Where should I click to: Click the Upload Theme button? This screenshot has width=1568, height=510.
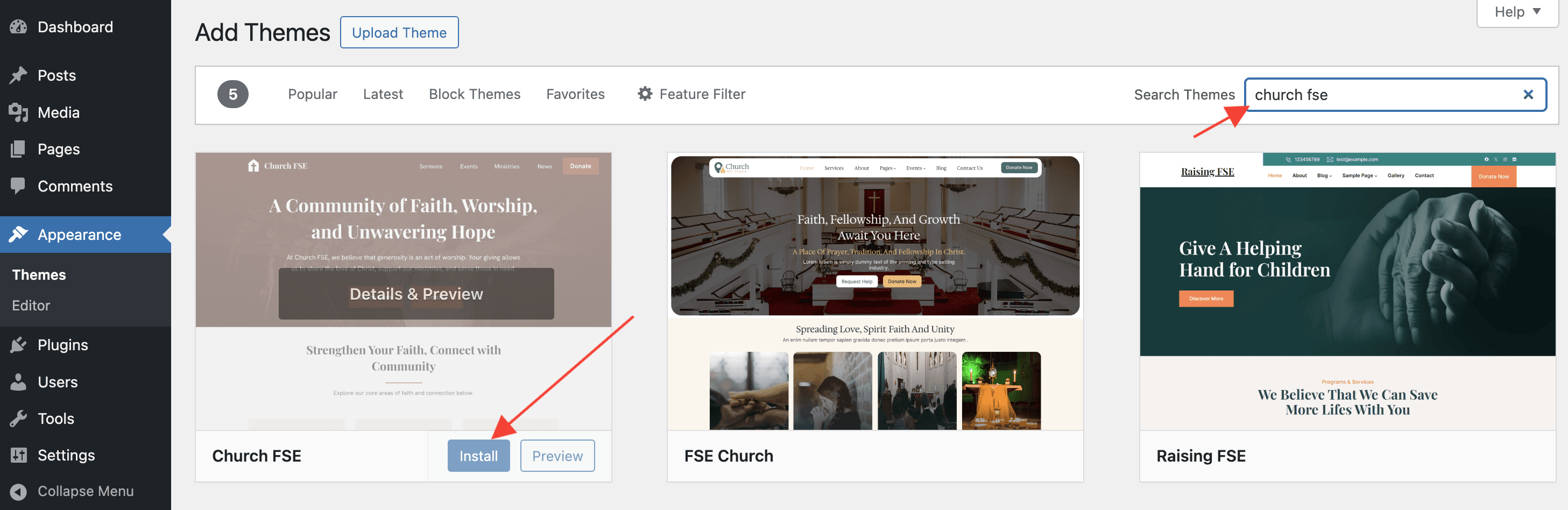point(399,33)
